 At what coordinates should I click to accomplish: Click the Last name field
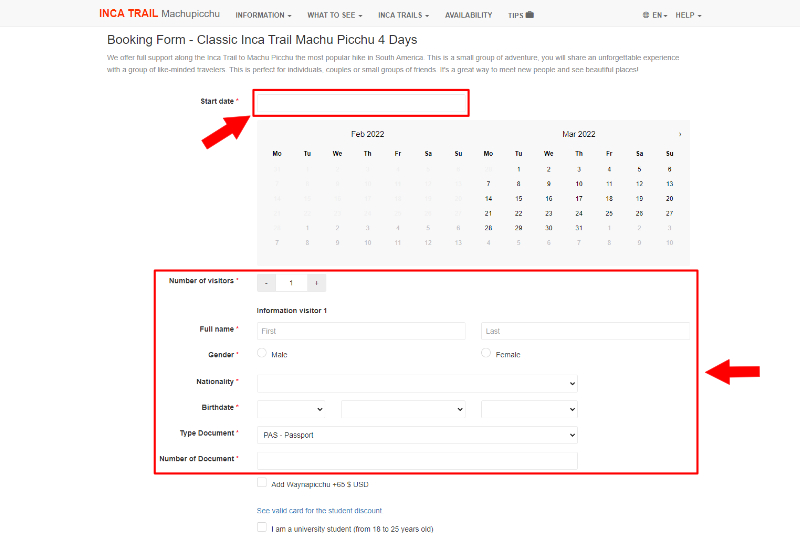(x=585, y=331)
